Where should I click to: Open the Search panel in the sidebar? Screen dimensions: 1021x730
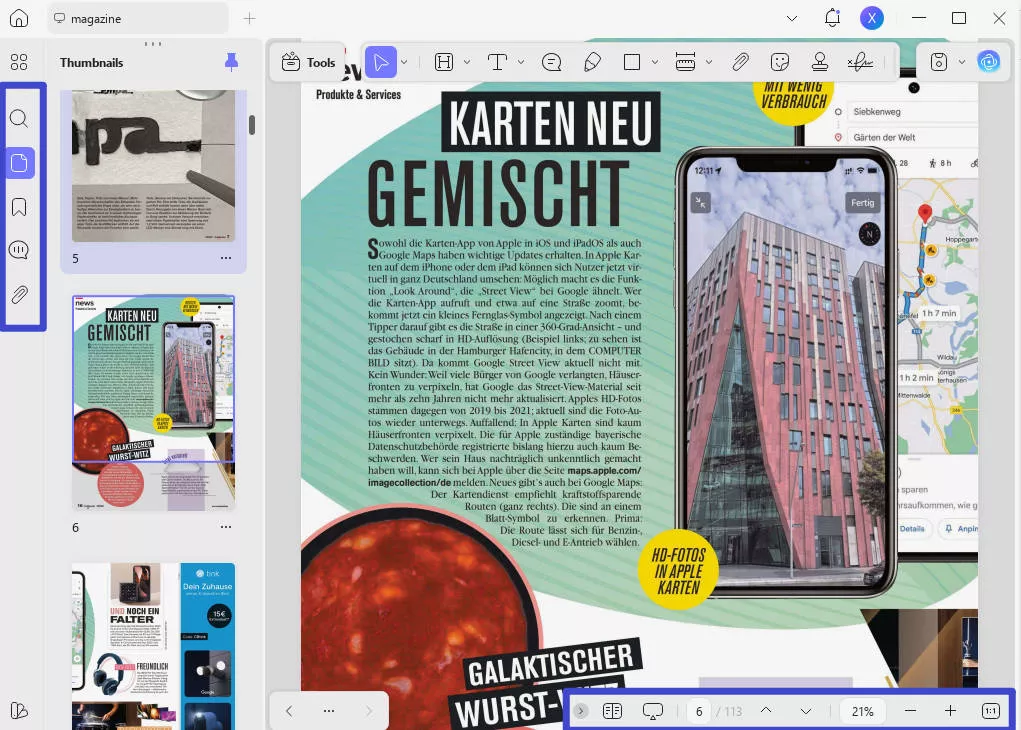19,119
